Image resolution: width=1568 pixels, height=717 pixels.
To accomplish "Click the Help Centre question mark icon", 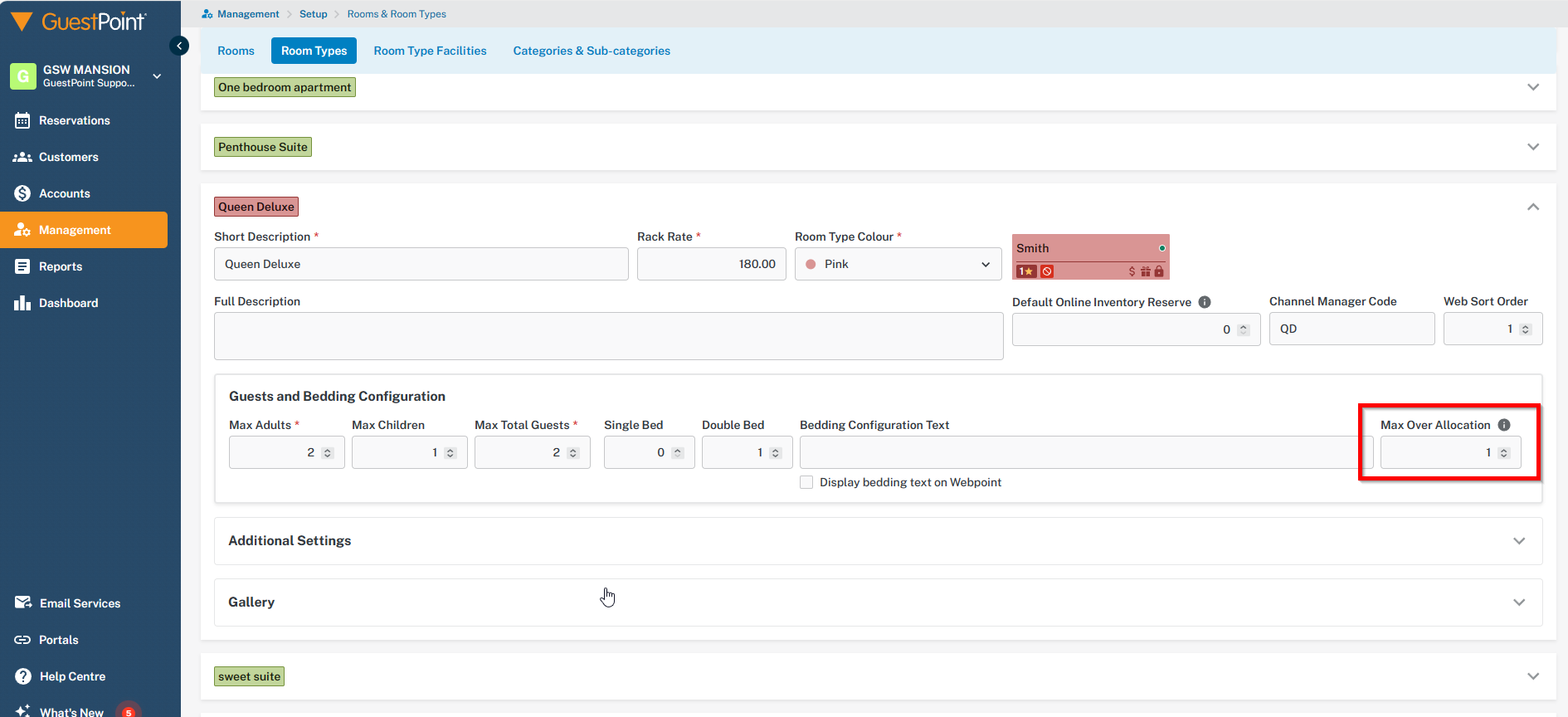I will (x=23, y=676).
